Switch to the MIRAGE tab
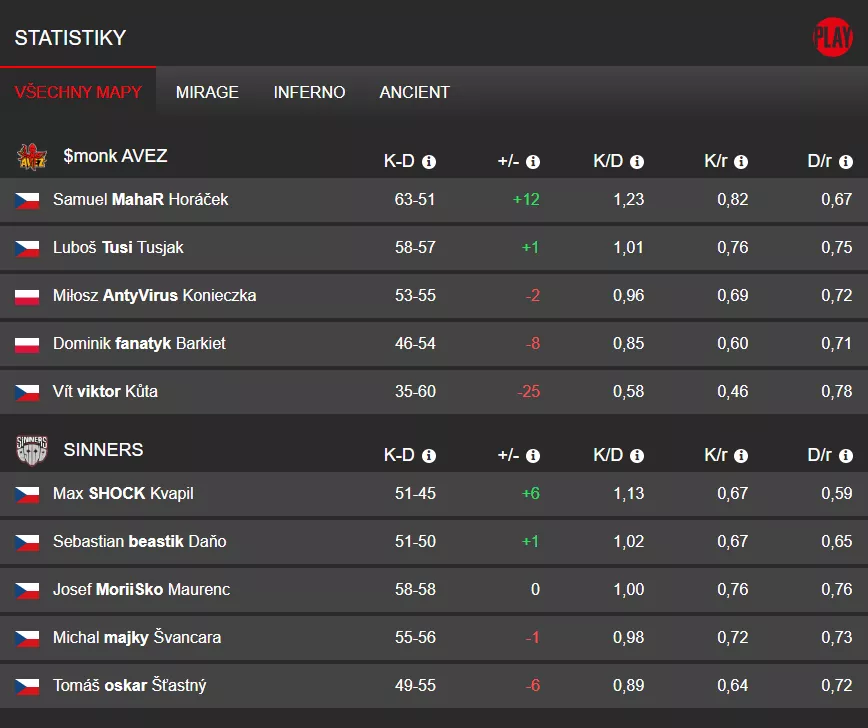 pos(207,92)
